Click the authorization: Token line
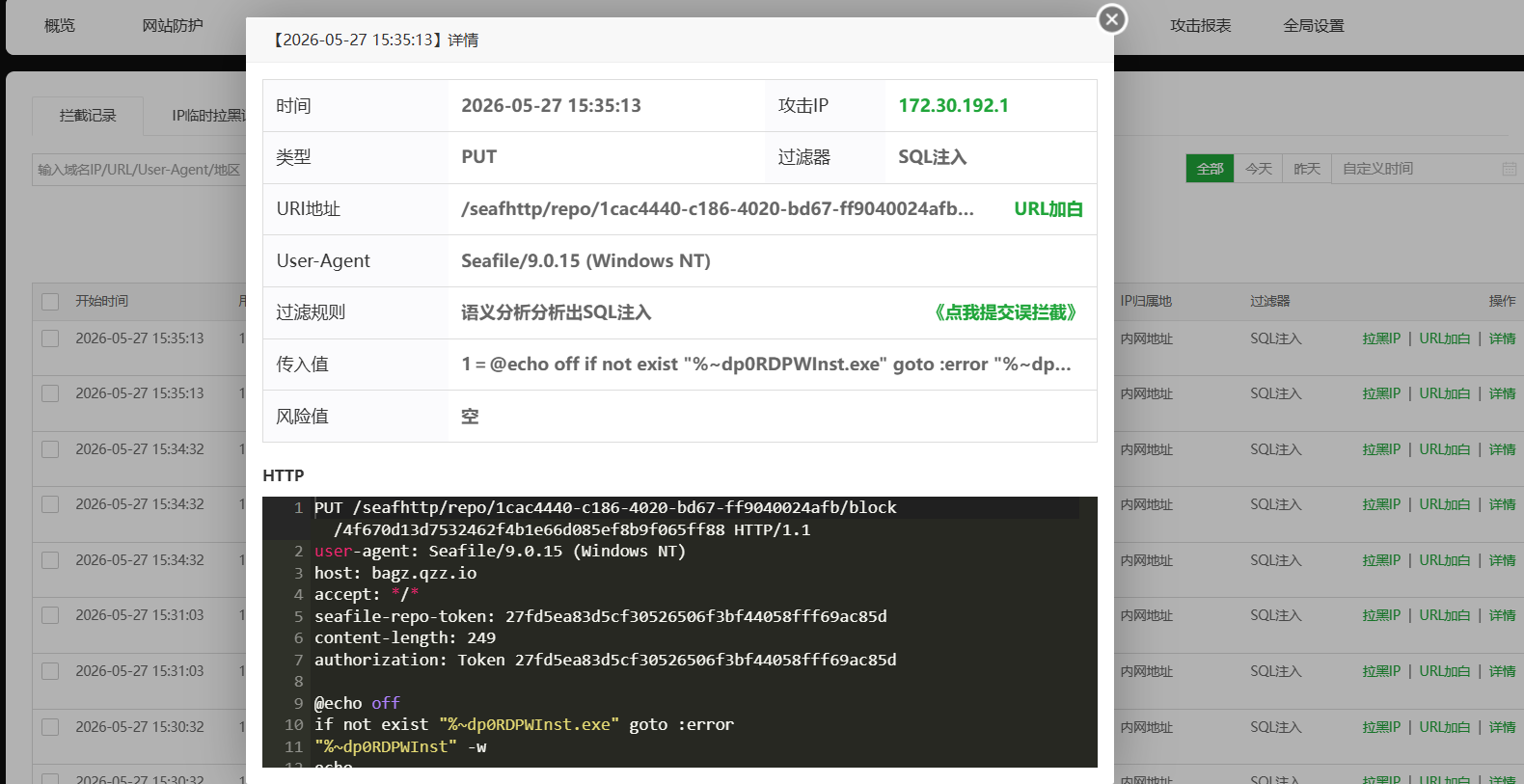This screenshot has height=784, width=1524. pos(605,660)
